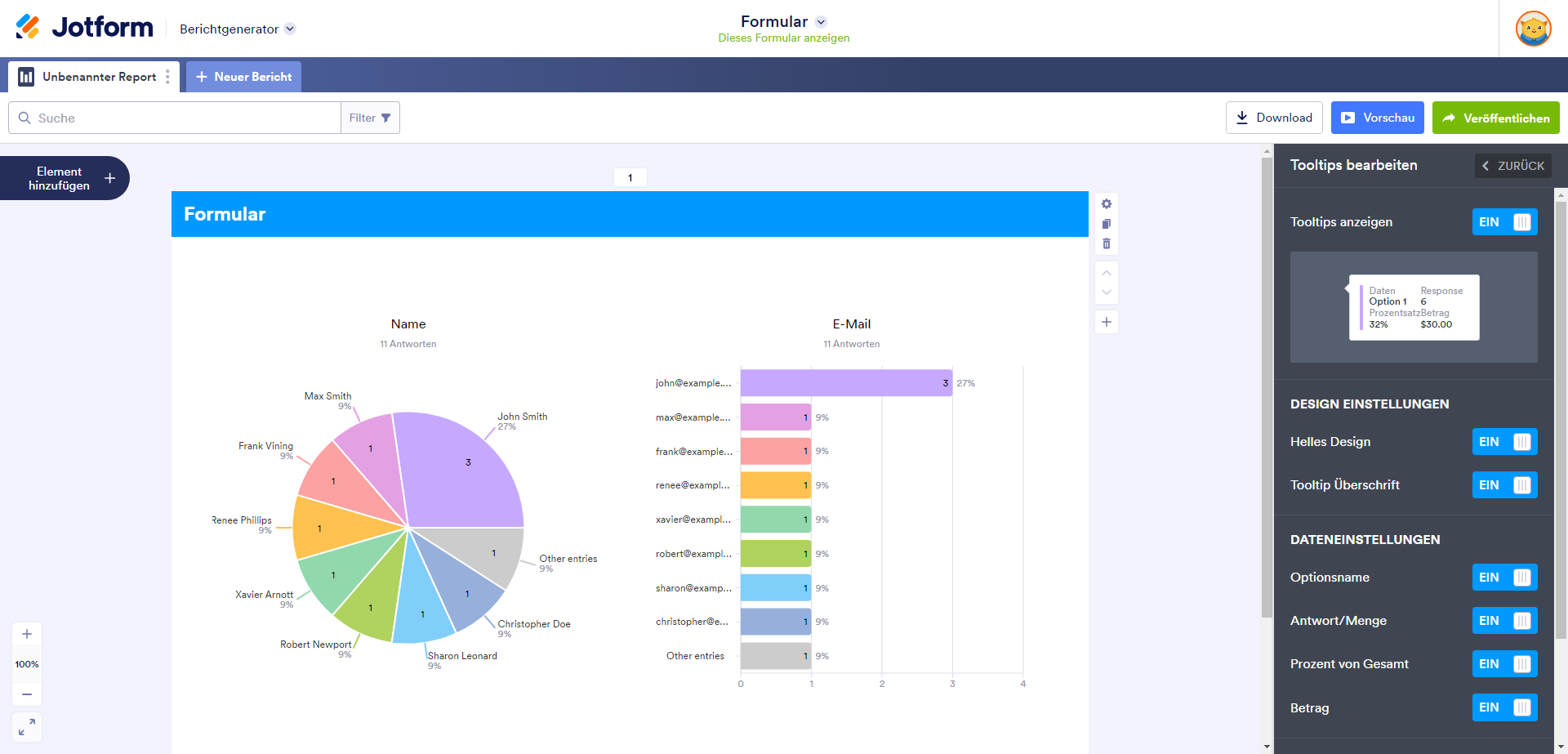1568x754 pixels.
Task: Zoom in on the report canvas
Action: click(x=27, y=634)
